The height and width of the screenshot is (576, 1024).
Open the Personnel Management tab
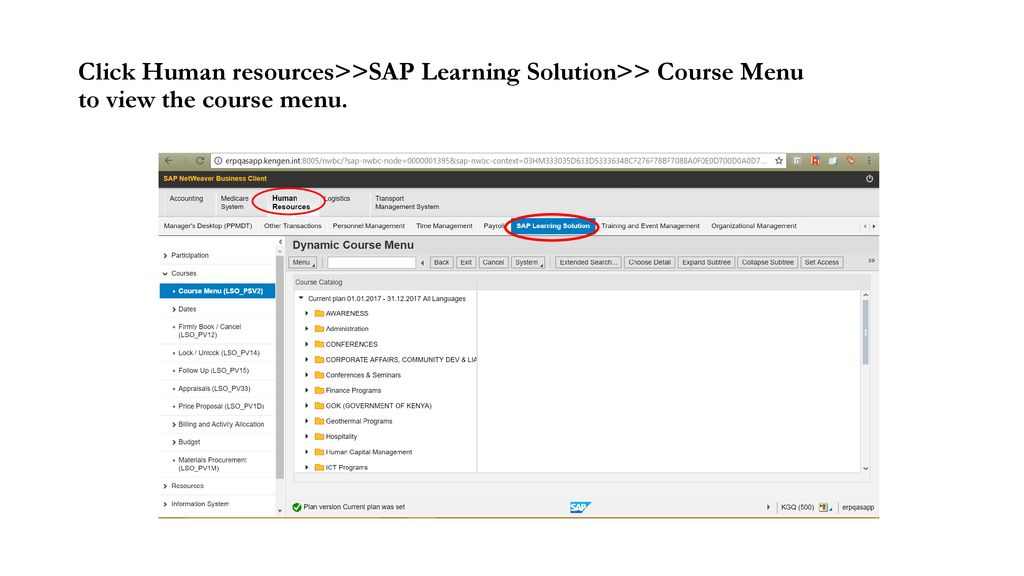[x=368, y=226]
